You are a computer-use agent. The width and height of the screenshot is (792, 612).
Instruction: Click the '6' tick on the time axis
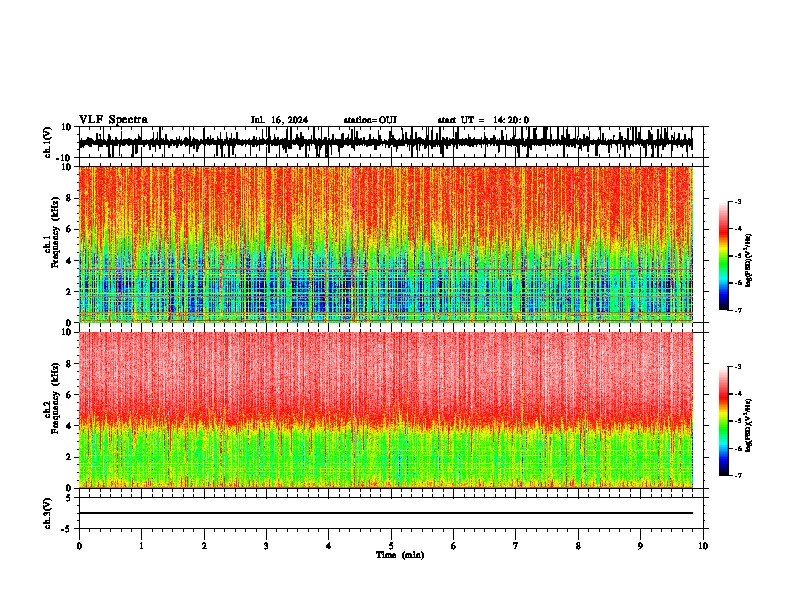pos(453,546)
